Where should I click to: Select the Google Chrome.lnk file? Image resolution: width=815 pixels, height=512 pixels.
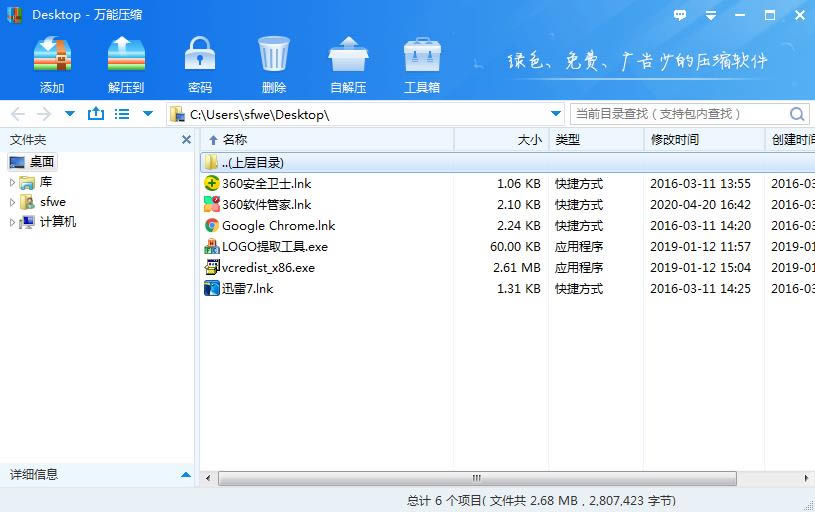(x=278, y=225)
